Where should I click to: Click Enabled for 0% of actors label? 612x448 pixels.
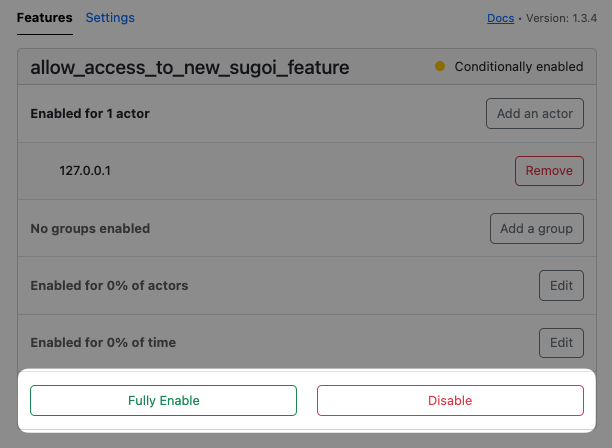[109, 286]
